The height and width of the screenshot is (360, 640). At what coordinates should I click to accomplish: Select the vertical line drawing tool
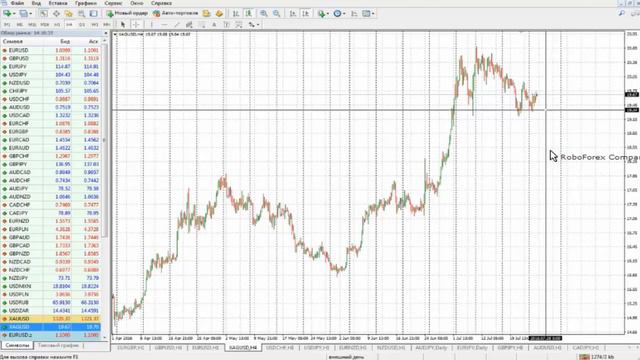point(151,24)
